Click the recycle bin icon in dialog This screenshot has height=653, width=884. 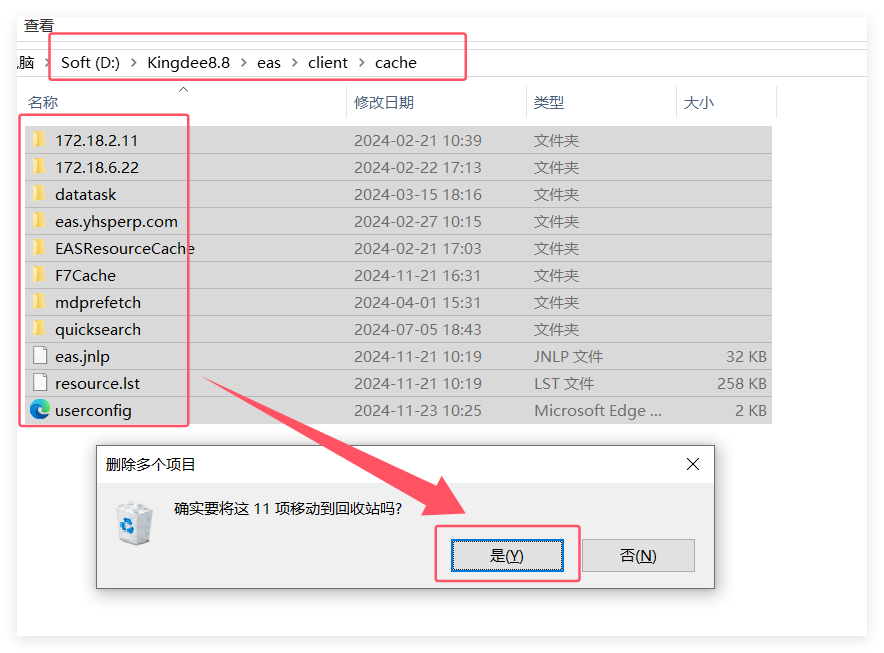tap(134, 523)
